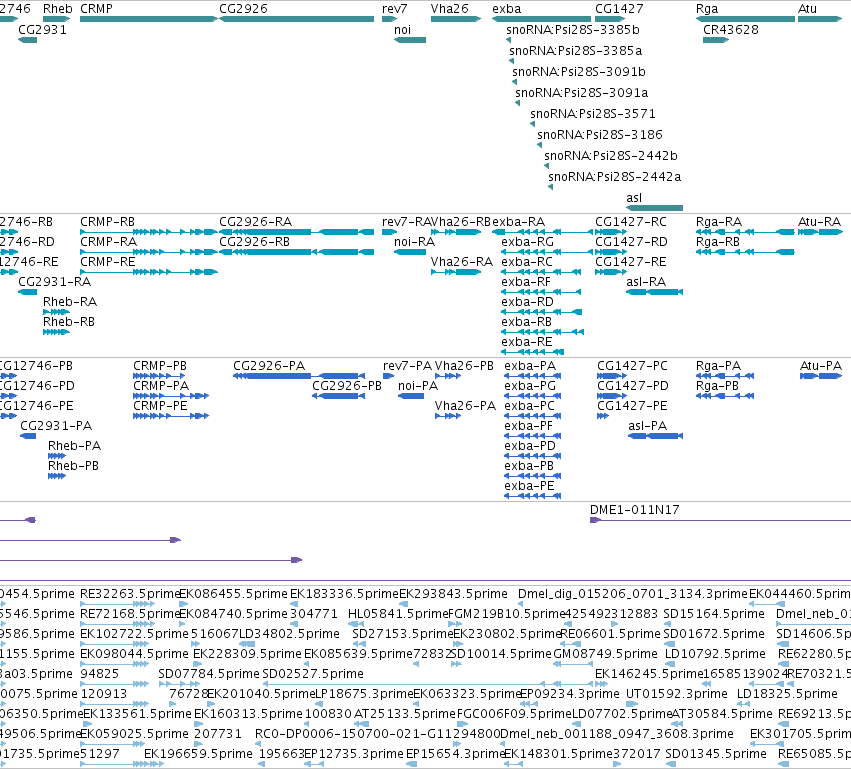This screenshot has height=769, width=851.
Task: Select the CG2926-PB protein label
Action: (x=347, y=386)
